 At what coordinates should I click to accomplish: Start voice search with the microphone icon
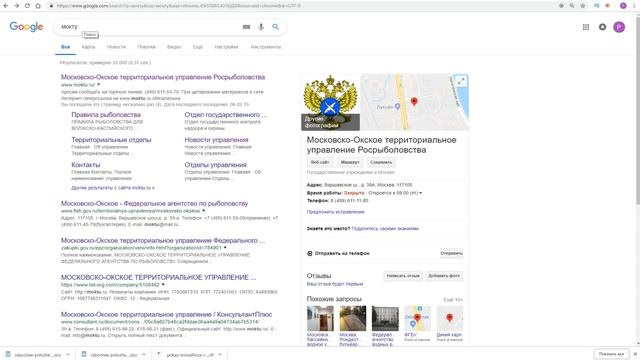pyautogui.click(x=261, y=27)
